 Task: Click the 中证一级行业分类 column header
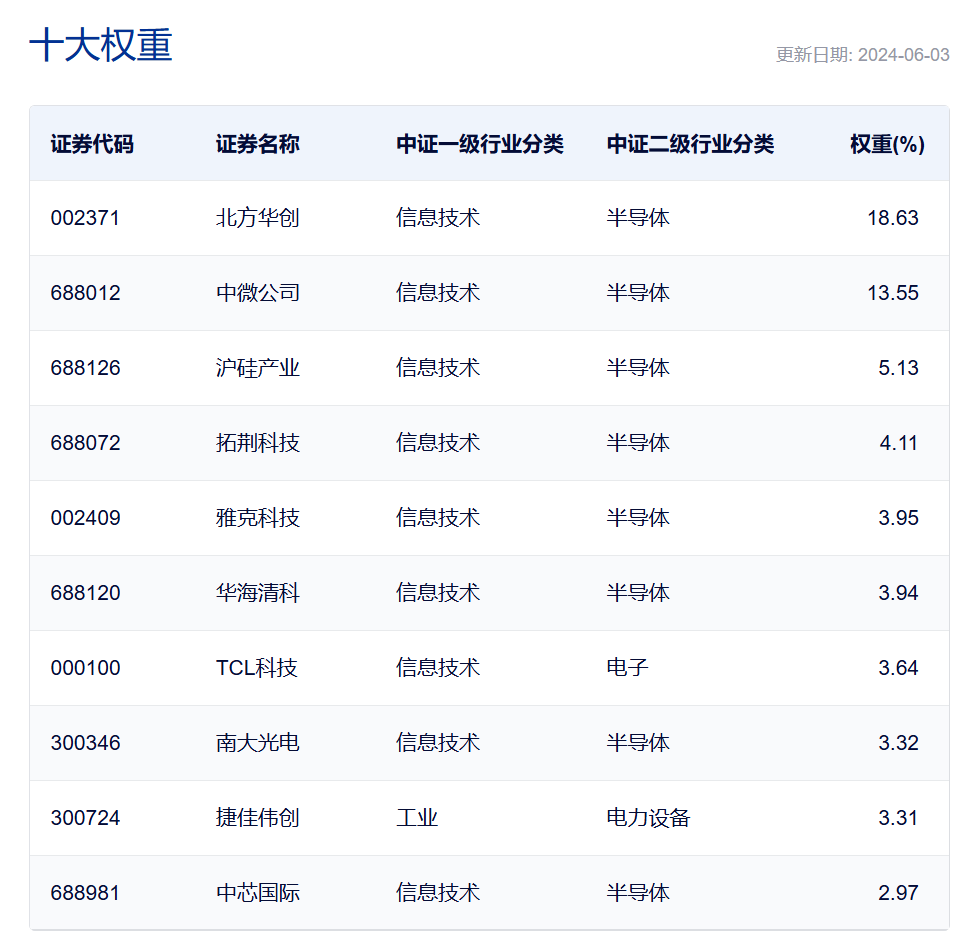480,144
